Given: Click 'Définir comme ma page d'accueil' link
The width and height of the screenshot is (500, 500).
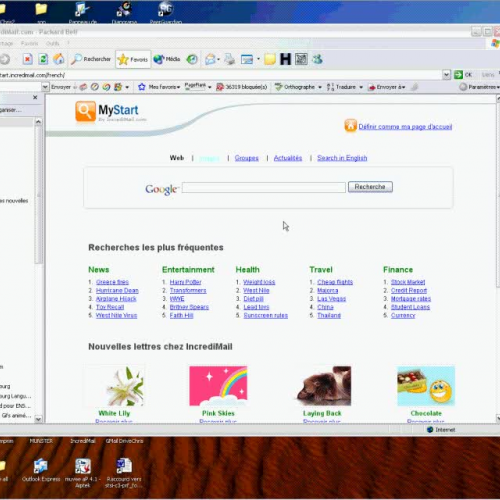Looking at the screenshot, I should 405,127.
